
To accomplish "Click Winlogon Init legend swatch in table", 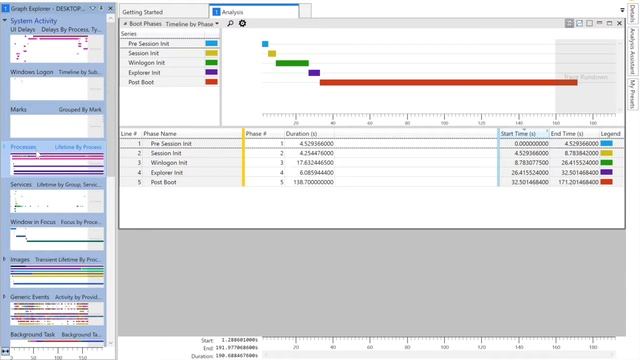I will [607, 163].
